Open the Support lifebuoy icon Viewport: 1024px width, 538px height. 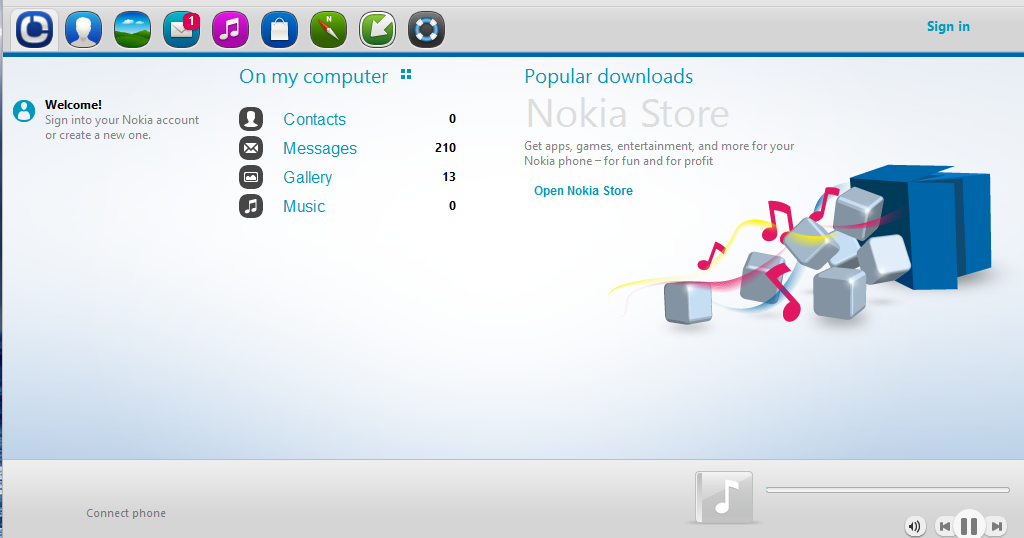click(x=426, y=29)
